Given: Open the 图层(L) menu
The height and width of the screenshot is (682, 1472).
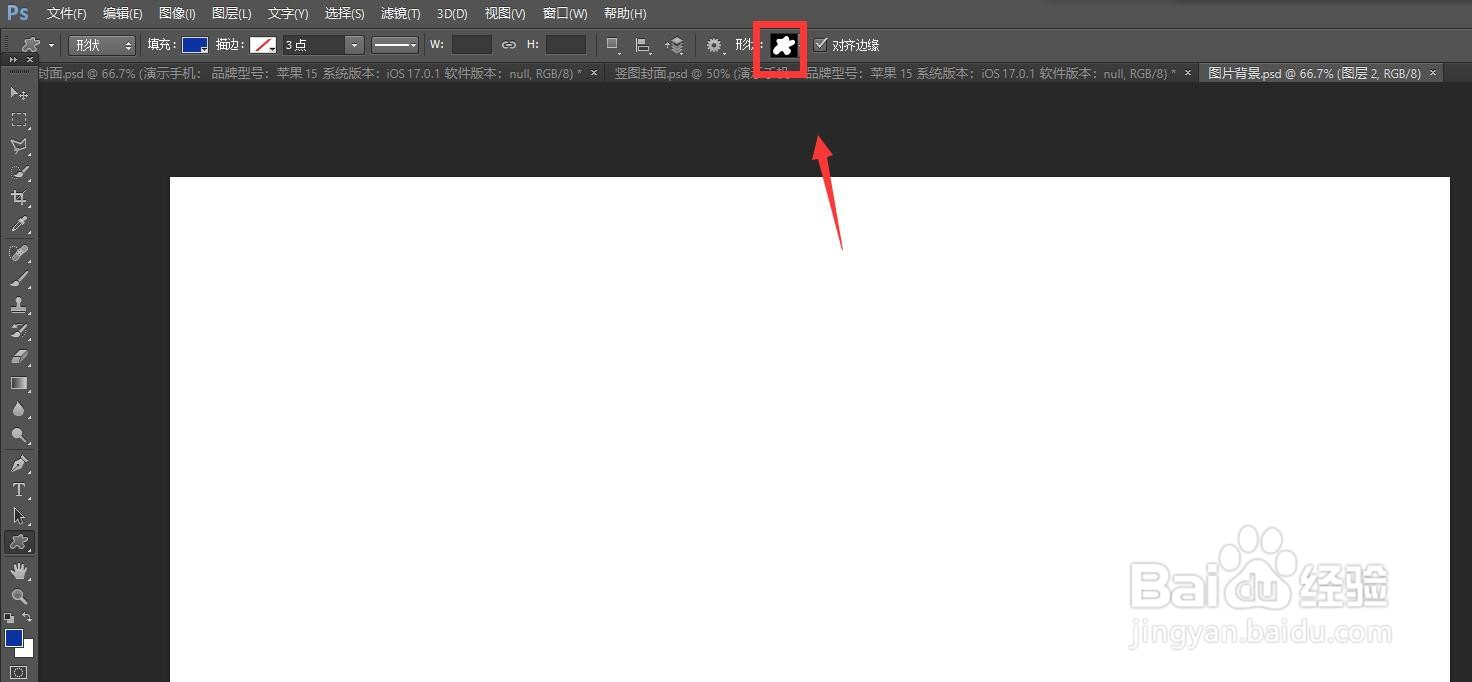Looking at the screenshot, I should (x=231, y=14).
